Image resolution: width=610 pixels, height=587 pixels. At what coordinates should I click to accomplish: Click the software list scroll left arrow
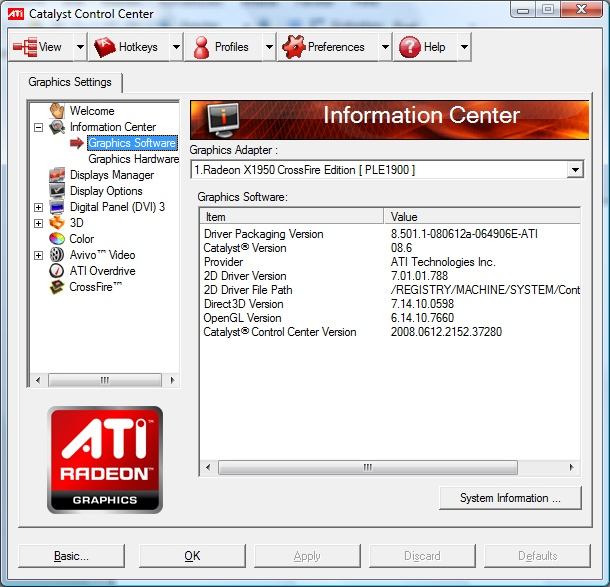(x=208, y=467)
